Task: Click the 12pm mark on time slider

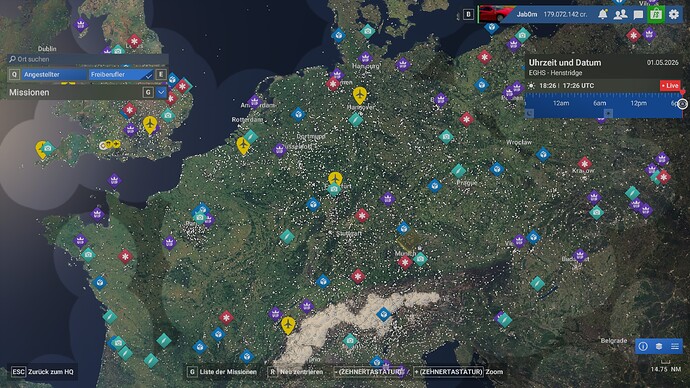Action: pyautogui.click(x=638, y=103)
